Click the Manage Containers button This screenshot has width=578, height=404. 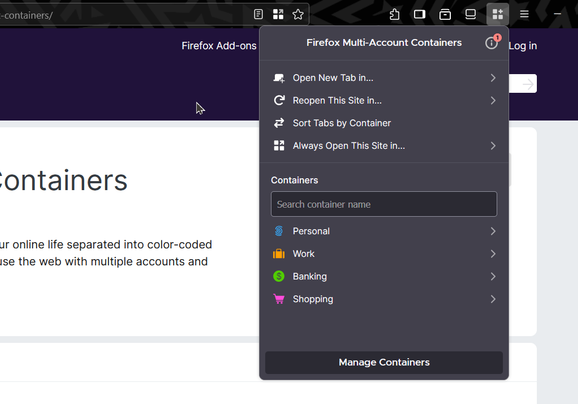pos(384,362)
